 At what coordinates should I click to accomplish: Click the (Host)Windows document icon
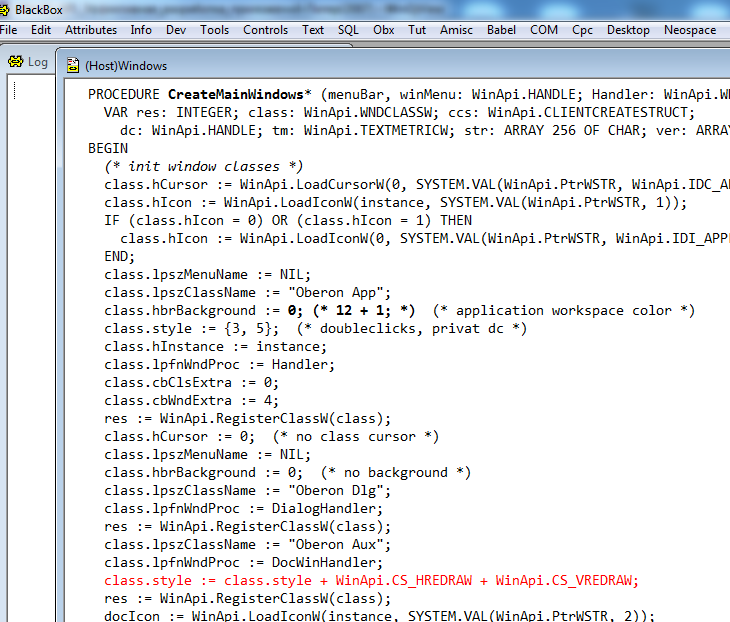73,66
